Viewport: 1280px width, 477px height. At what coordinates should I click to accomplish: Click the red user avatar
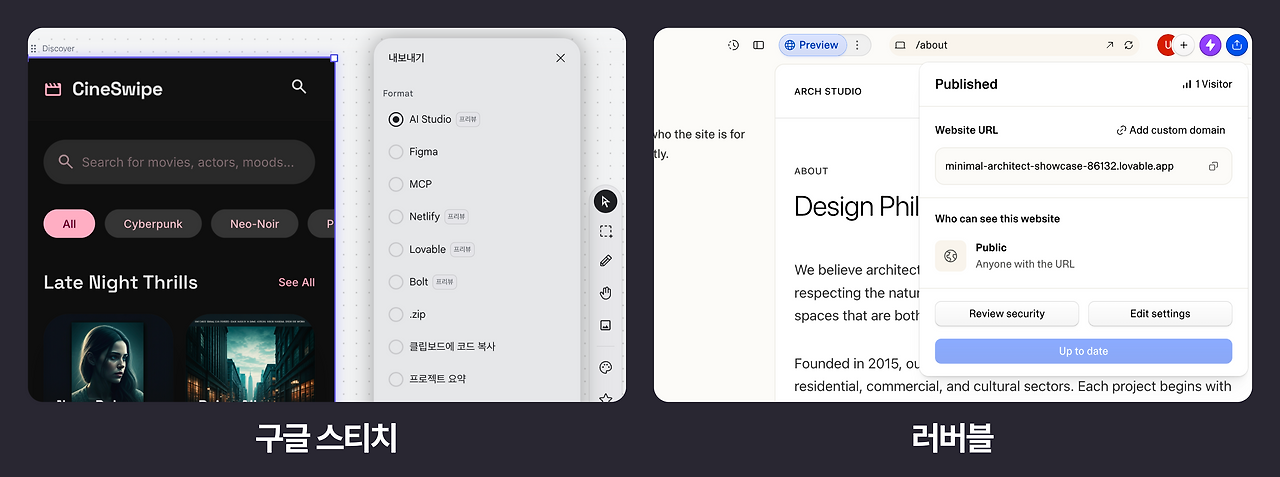[1165, 45]
